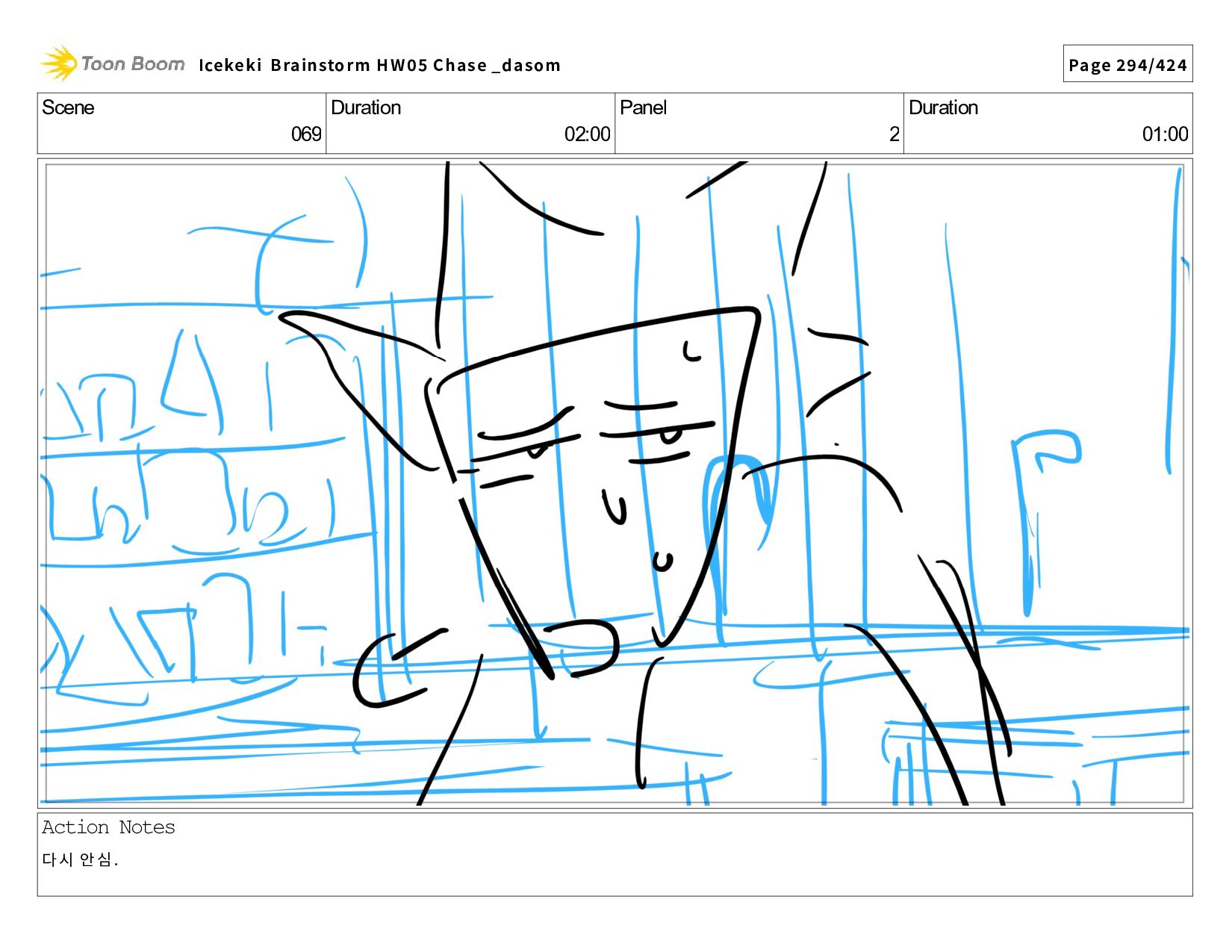This screenshot has height=952, width=1232.
Task: Select panel duration value '01:00'
Action: point(1165,134)
